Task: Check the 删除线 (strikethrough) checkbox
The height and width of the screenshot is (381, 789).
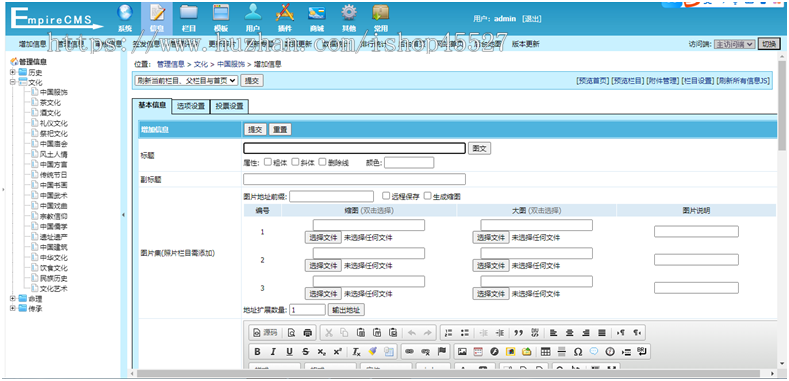Action: 323,162
